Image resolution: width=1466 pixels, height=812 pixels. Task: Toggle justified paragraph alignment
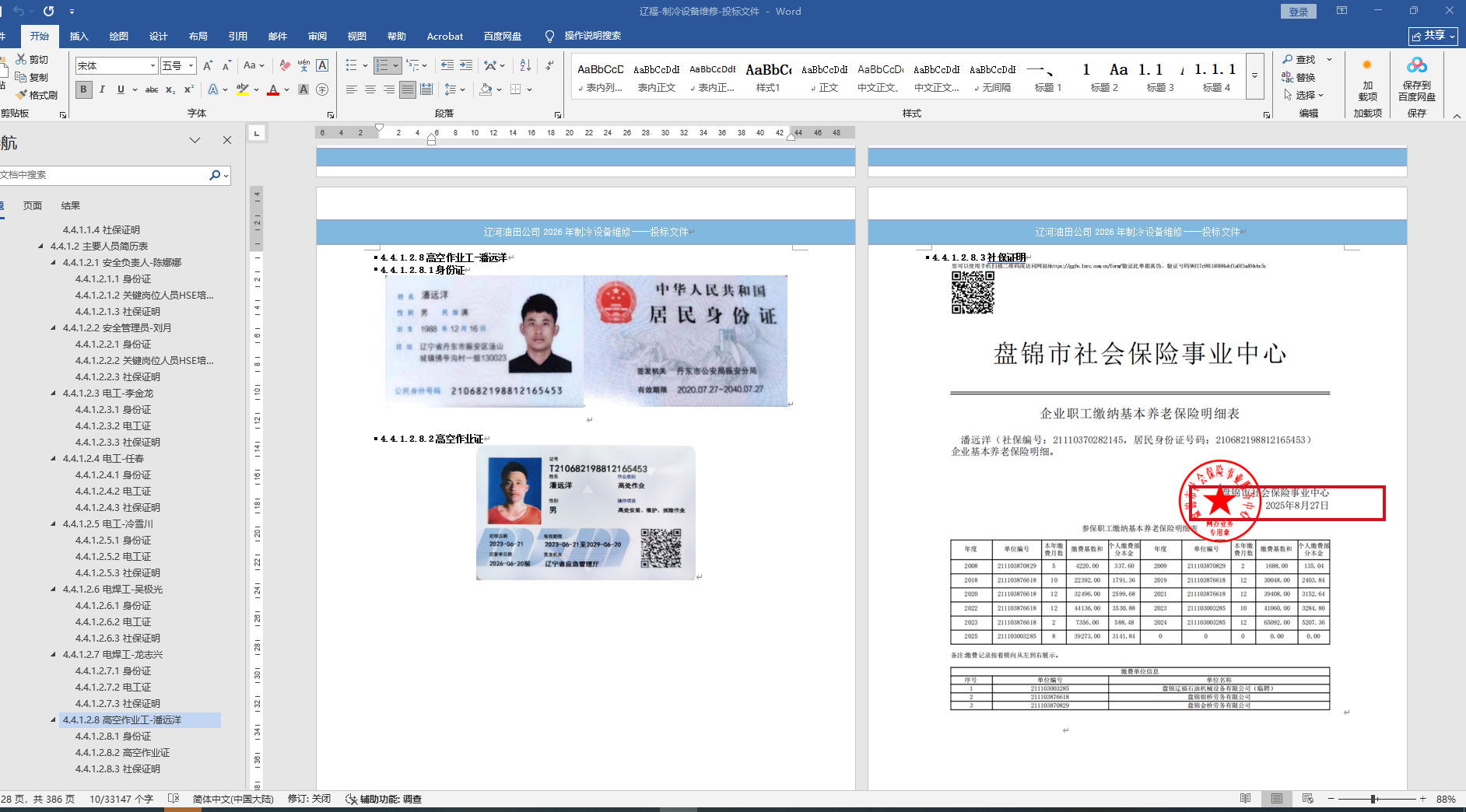pyautogui.click(x=408, y=89)
